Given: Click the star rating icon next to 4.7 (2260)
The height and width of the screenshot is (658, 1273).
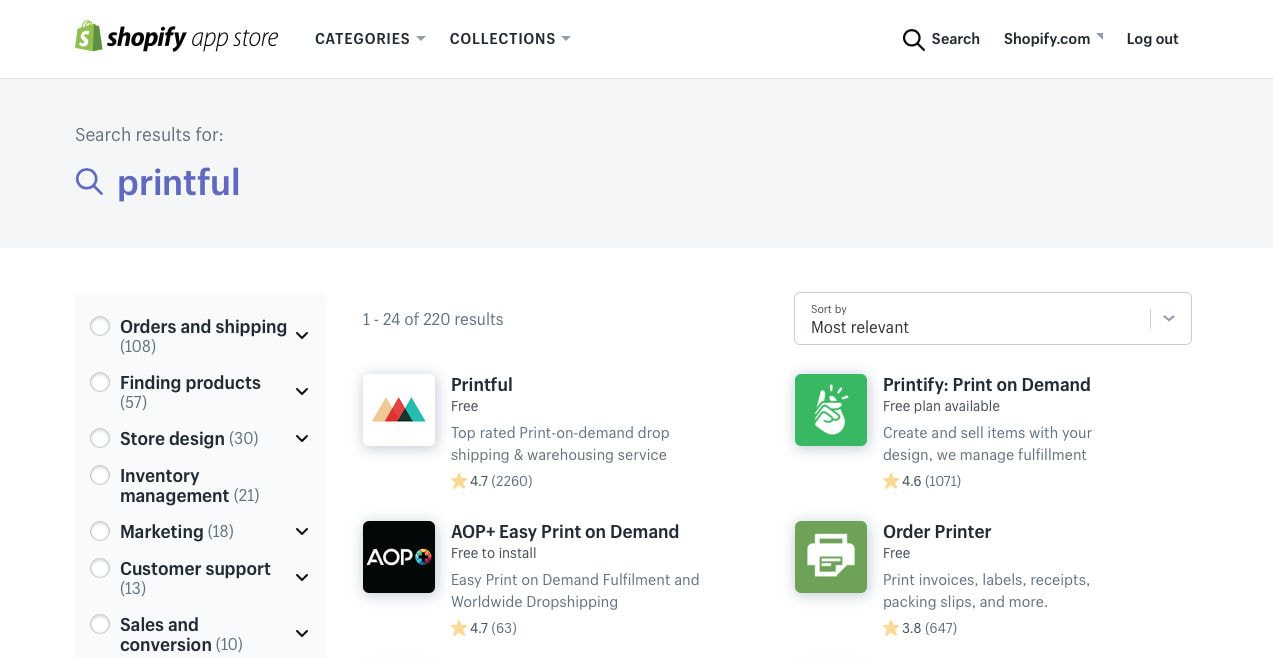Looking at the screenshot, I should point(458,481).
